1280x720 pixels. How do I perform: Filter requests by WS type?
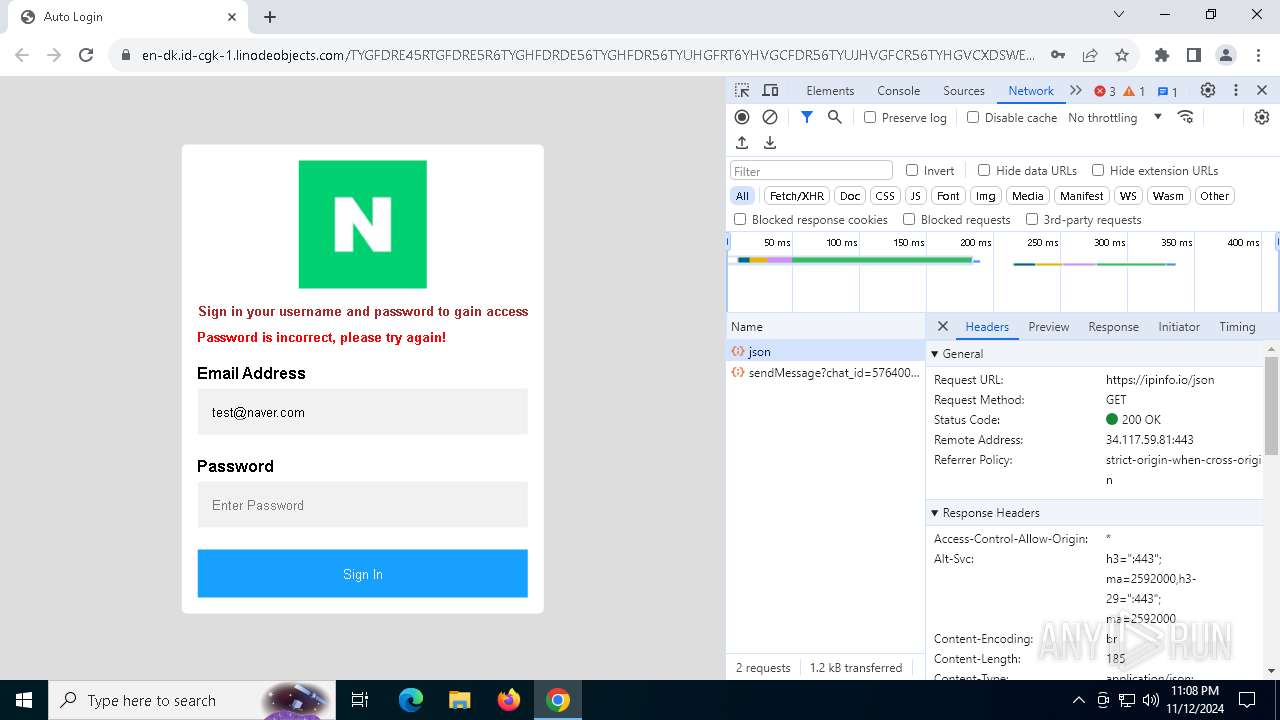(1128, 196)
